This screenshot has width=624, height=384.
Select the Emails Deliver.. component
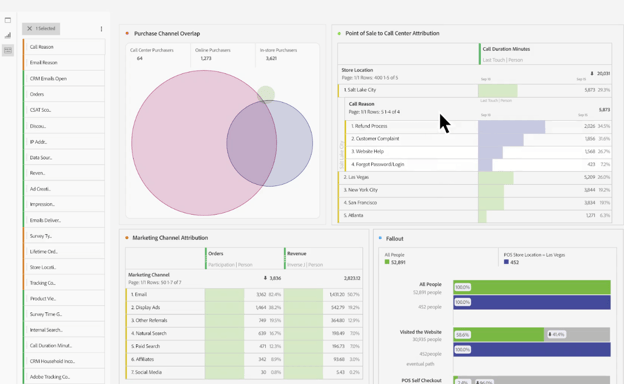(64, 220)
